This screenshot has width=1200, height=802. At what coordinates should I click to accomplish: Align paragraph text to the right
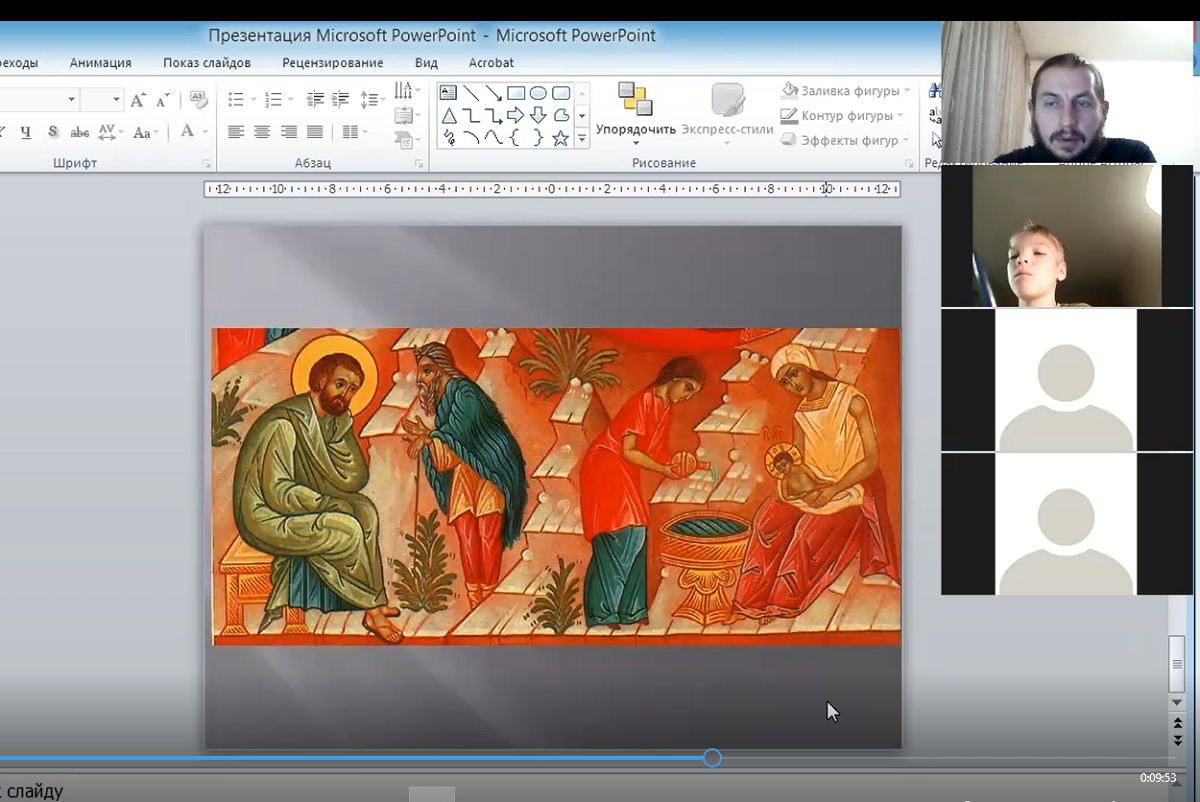289,132
